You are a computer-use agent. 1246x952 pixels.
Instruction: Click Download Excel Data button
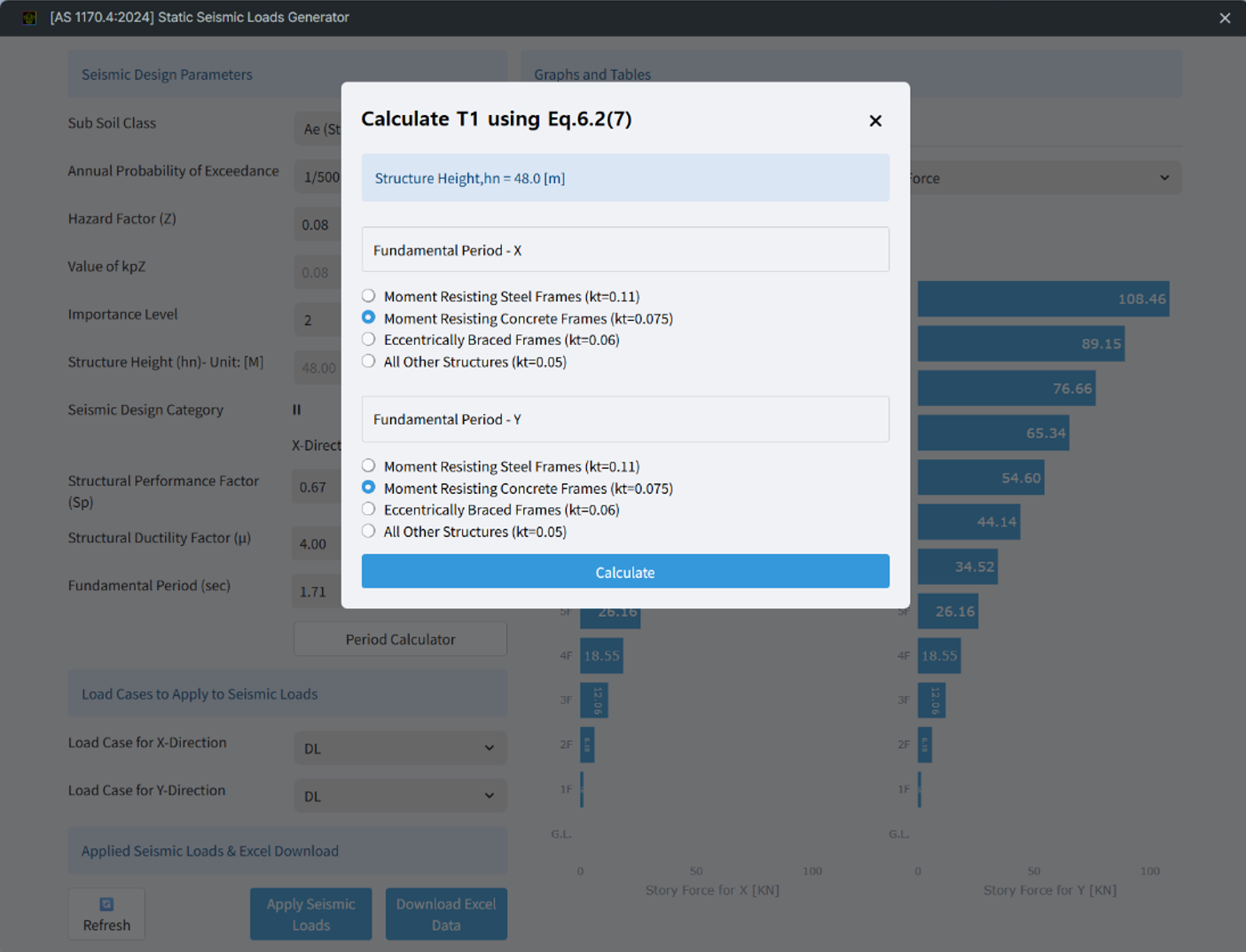pos(446,914)
